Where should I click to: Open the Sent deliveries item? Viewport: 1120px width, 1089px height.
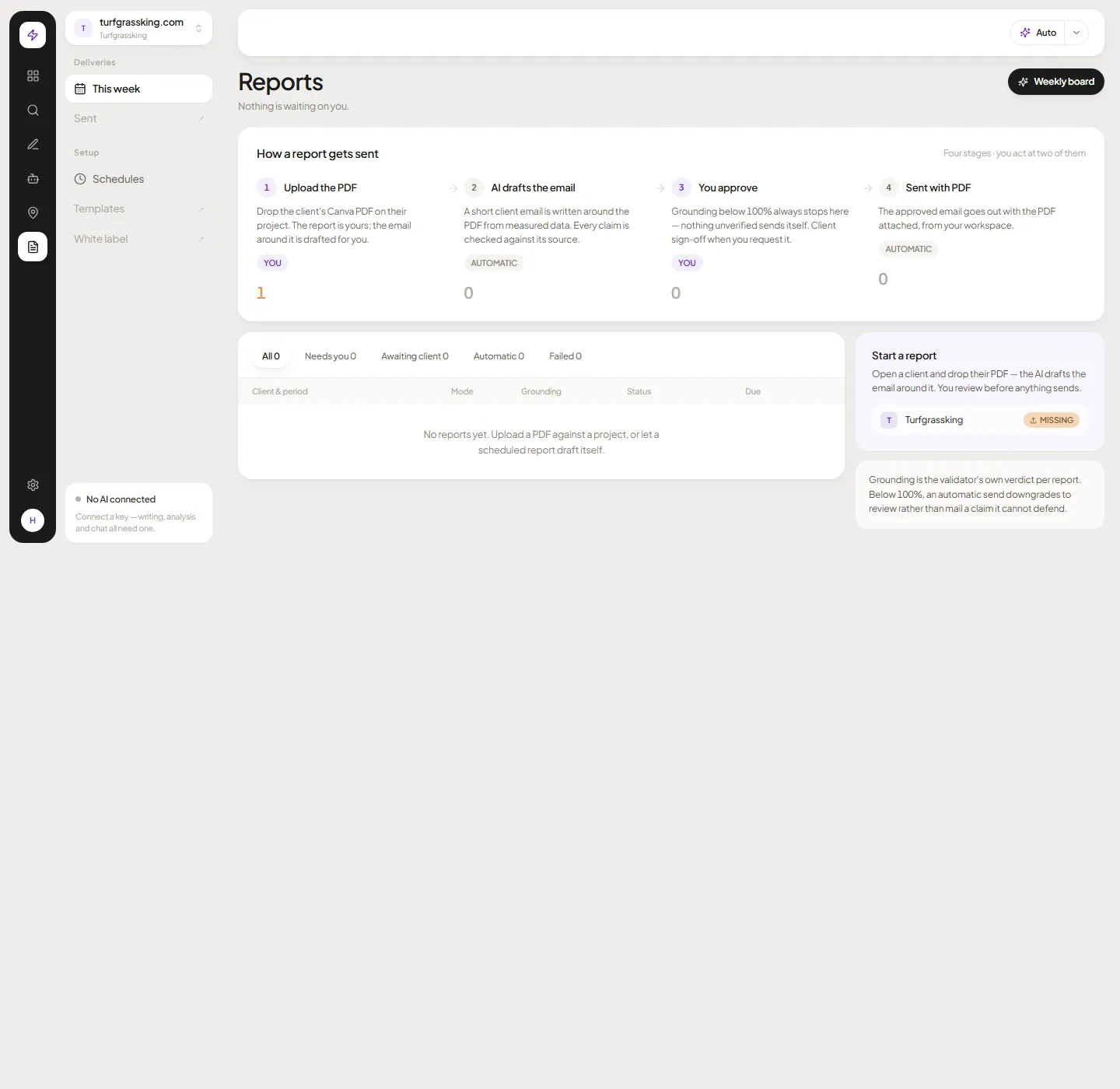(138, 118)
